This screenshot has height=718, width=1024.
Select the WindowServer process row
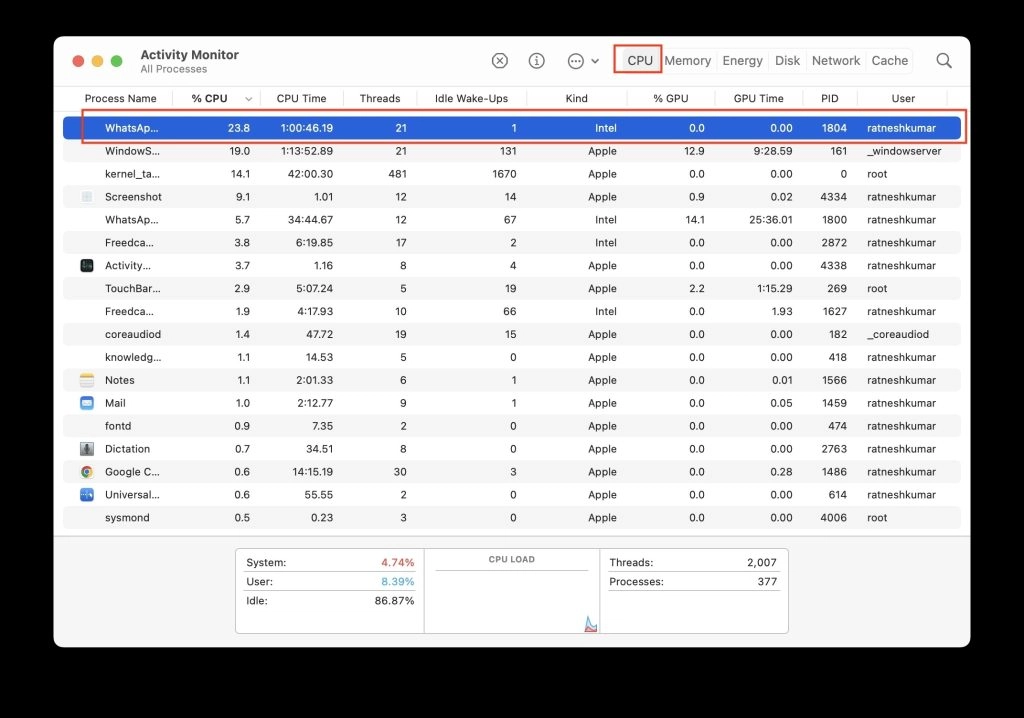coord(512,151)
